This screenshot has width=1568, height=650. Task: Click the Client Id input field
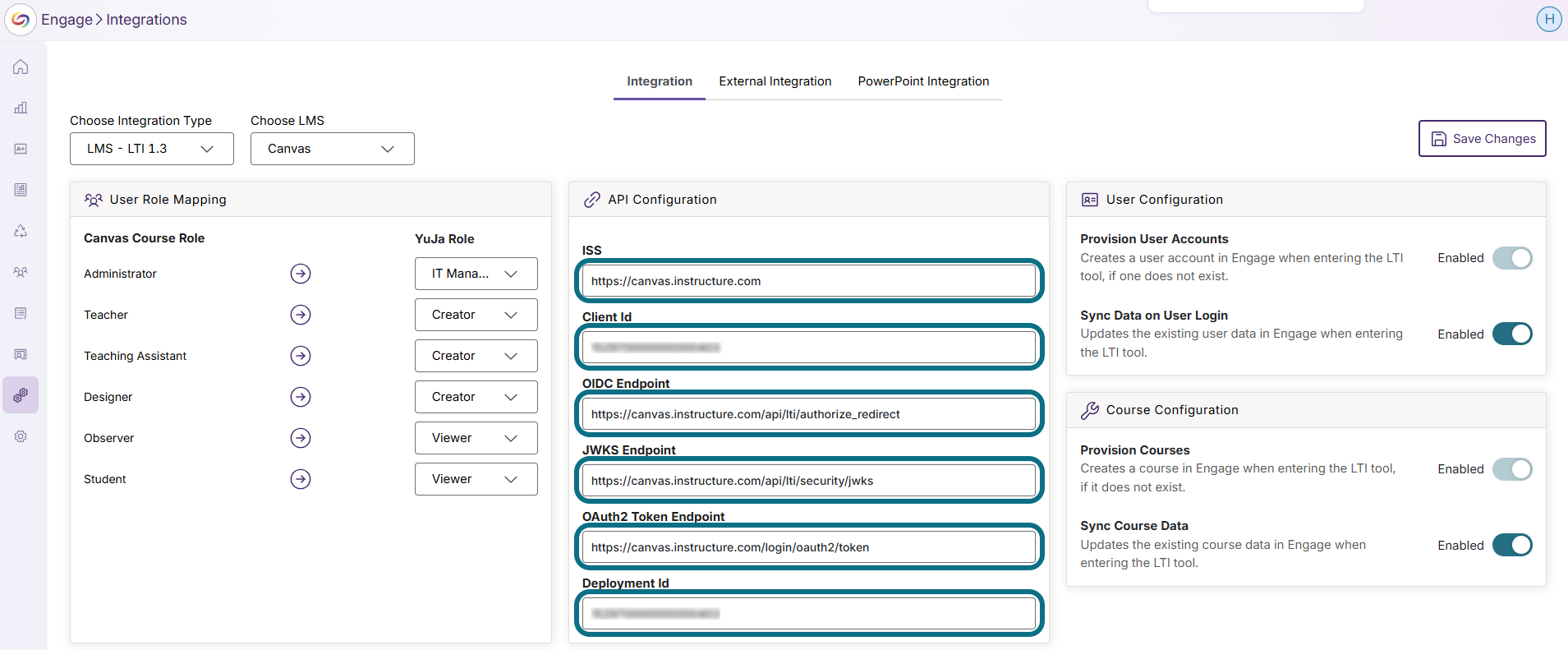click(x=809, y=348)
